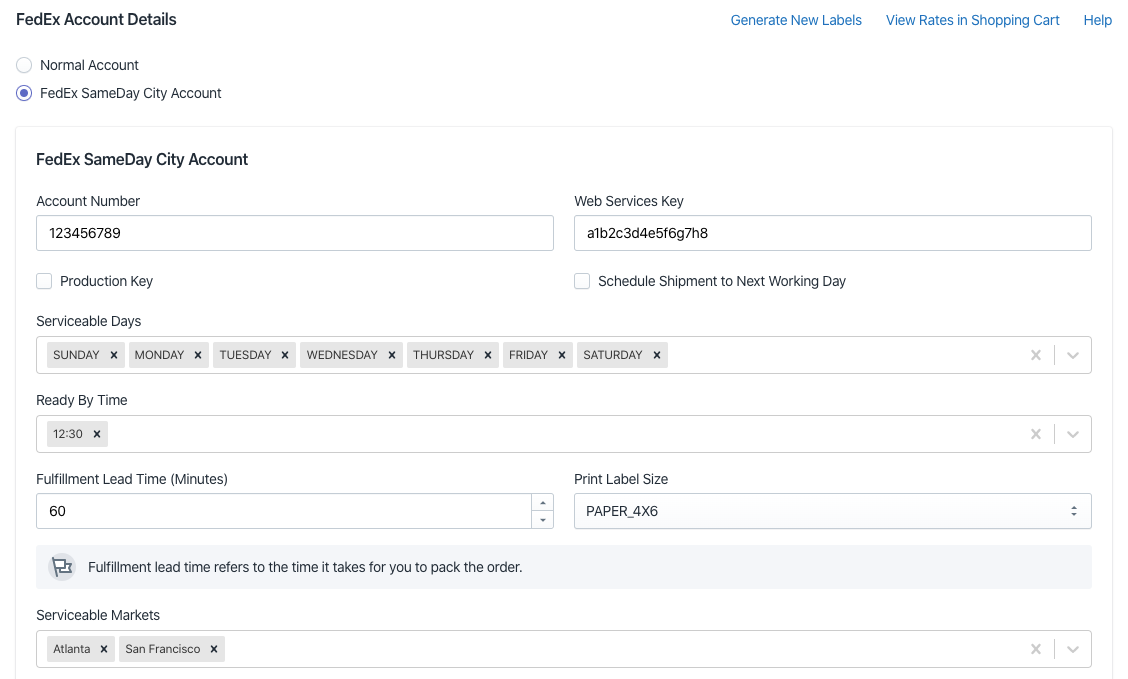
Task: Decrease Fulfillment Lead Time with down arrow
Action: (x=542, y=519)
